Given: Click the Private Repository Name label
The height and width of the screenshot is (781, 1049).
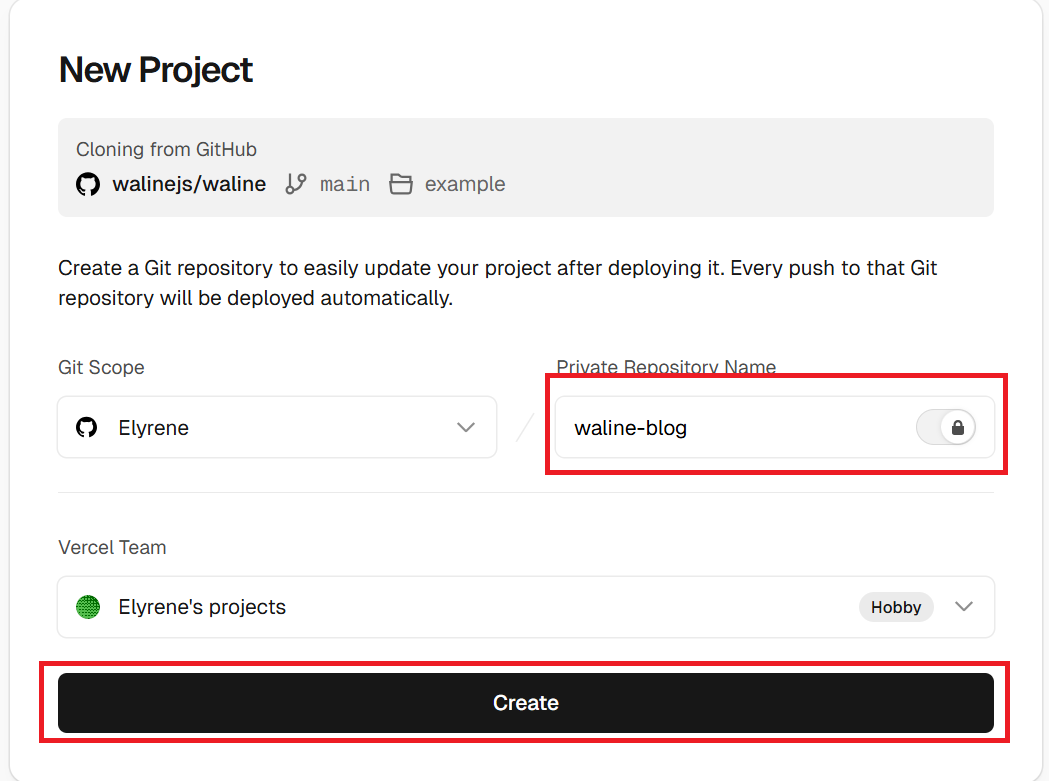Looking at the screenshot, I should (666, 367).
